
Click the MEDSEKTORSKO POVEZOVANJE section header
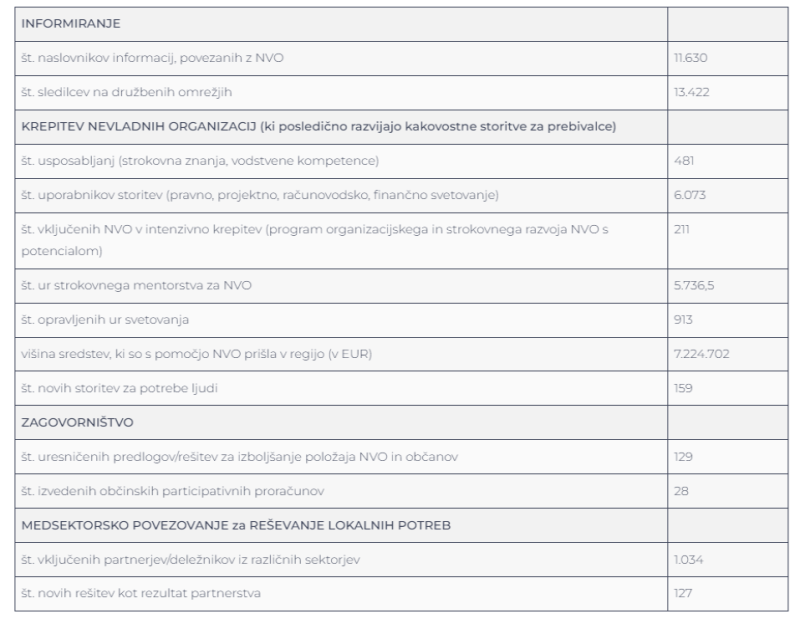(236, 526)
